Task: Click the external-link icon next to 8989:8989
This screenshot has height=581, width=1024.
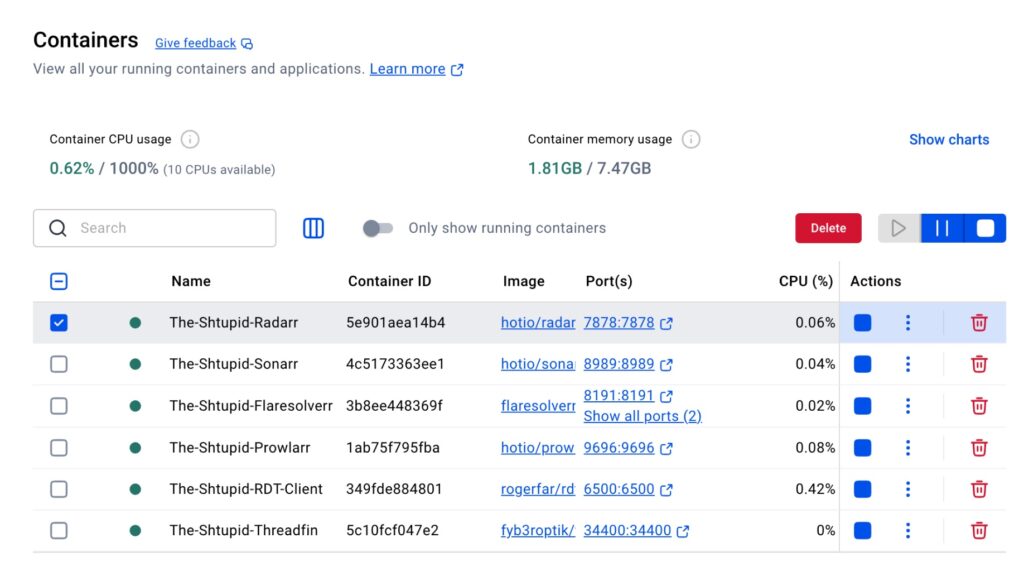Action: tap(666, 365)
